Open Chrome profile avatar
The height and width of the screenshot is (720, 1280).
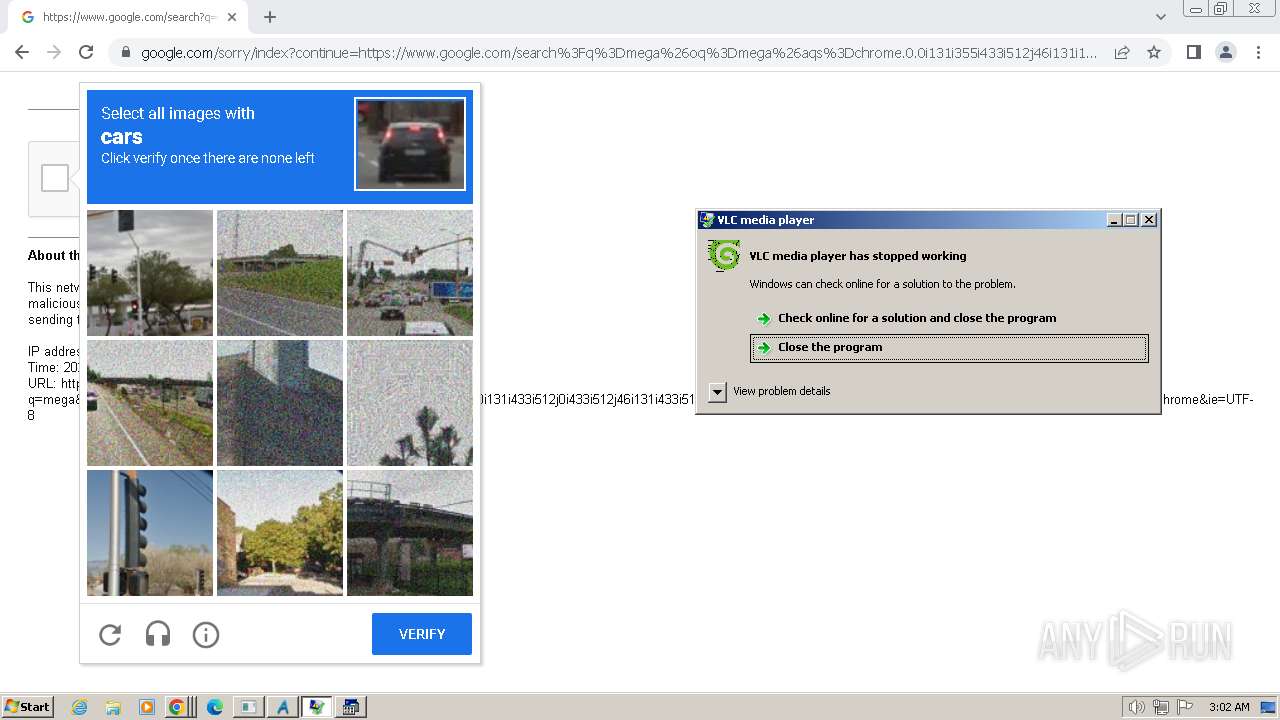[x=1226, y=52]
